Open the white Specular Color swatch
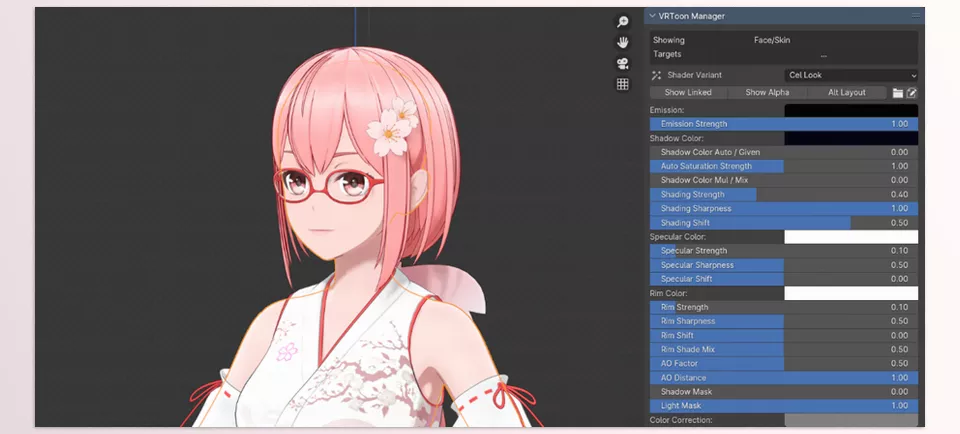The image size is (960, 434). tap(851, 237)
